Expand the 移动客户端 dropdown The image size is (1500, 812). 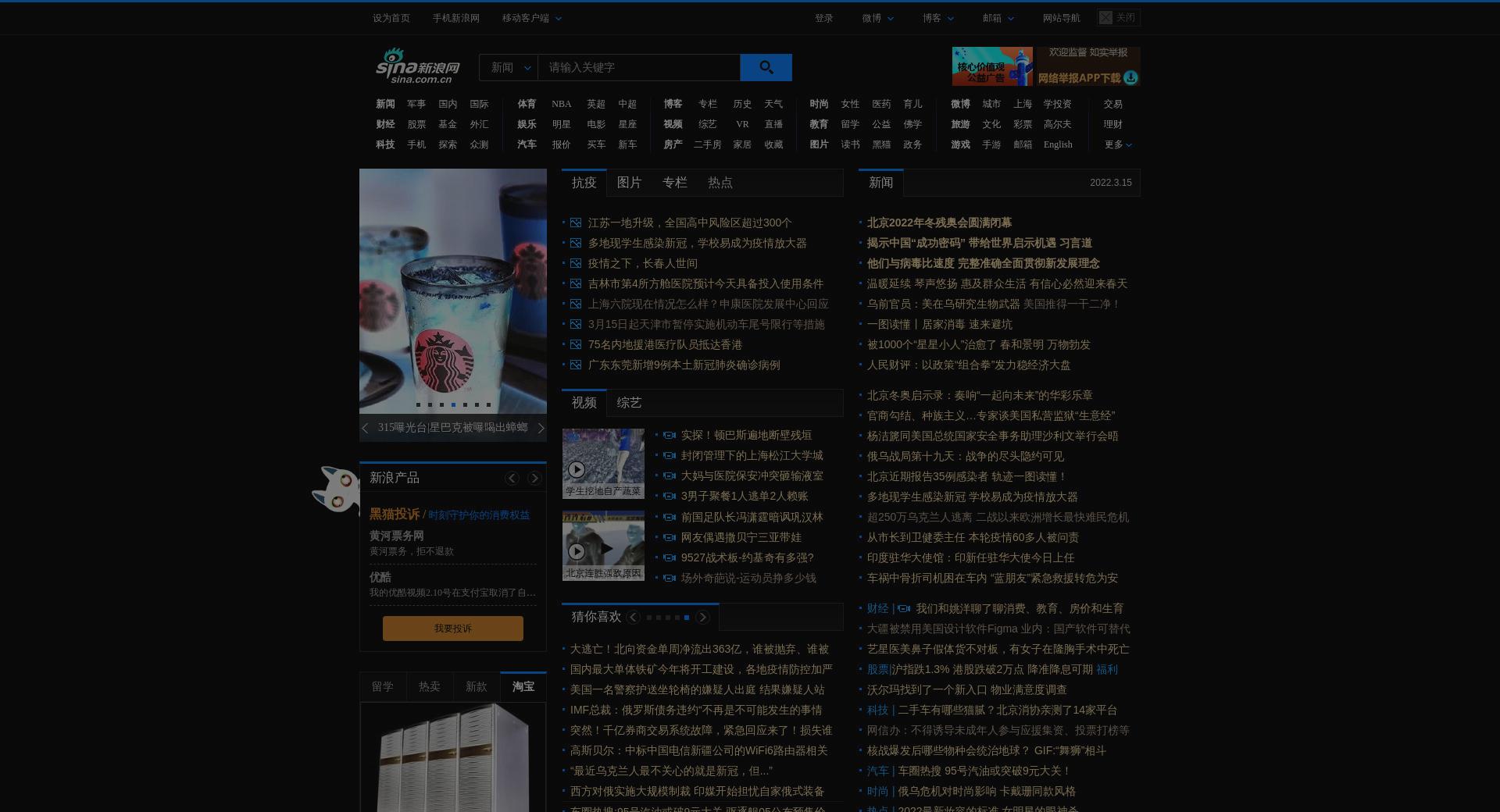pos(531,18)
